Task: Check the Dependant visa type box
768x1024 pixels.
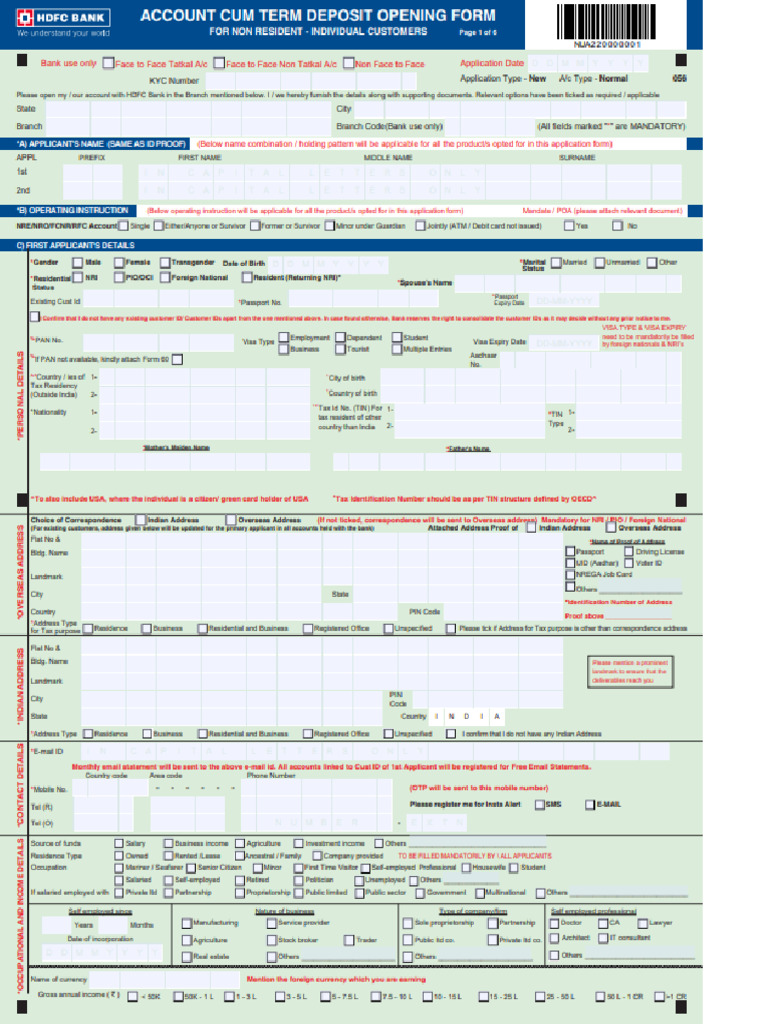Action: [340, 338]
